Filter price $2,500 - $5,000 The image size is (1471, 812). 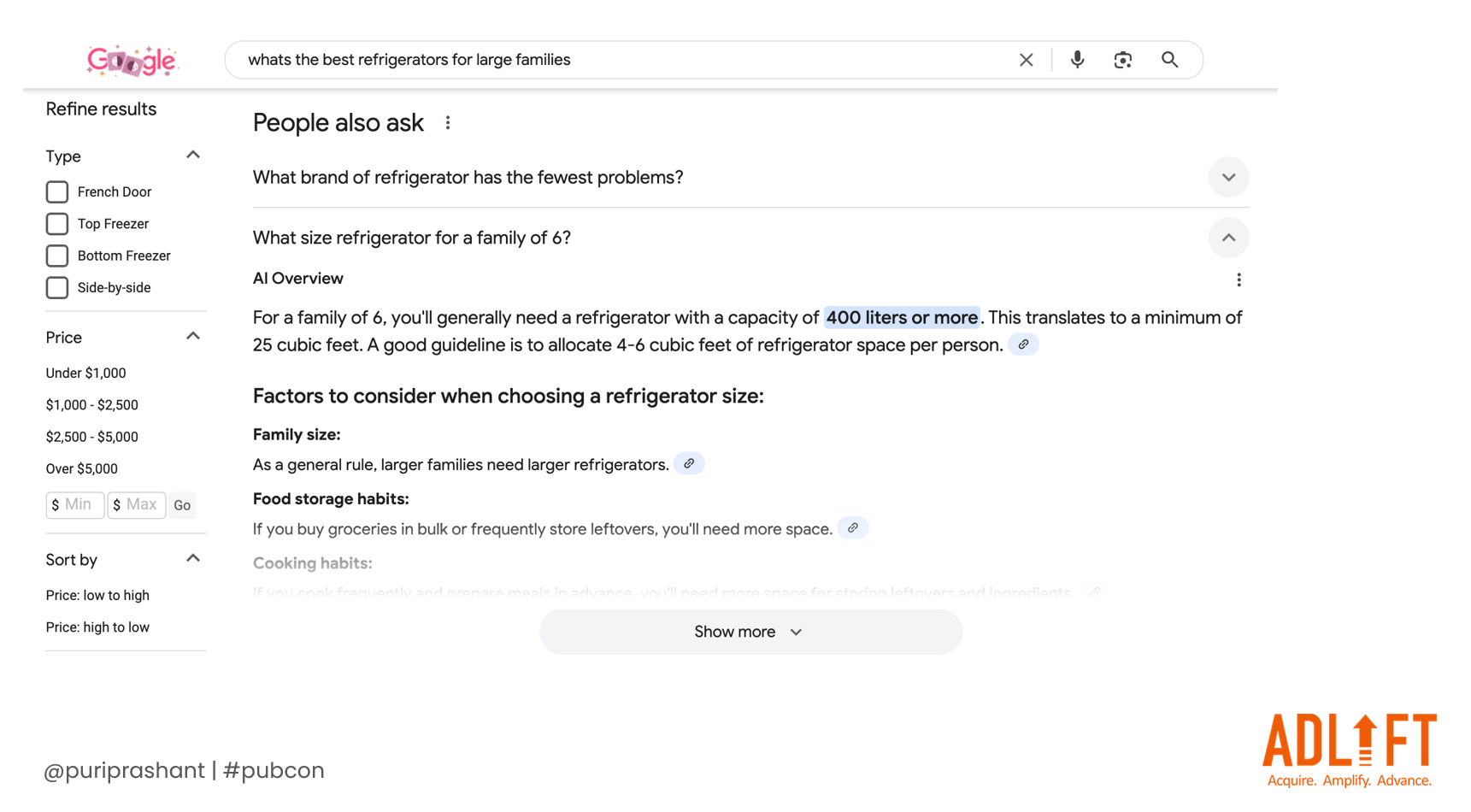click(x=92, y=437)
